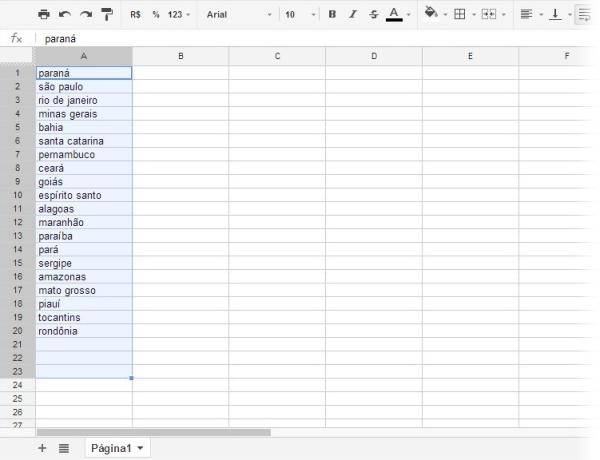Click the Merge cells icon
This screenshot has height=460, width=600.
click(489, 14)
